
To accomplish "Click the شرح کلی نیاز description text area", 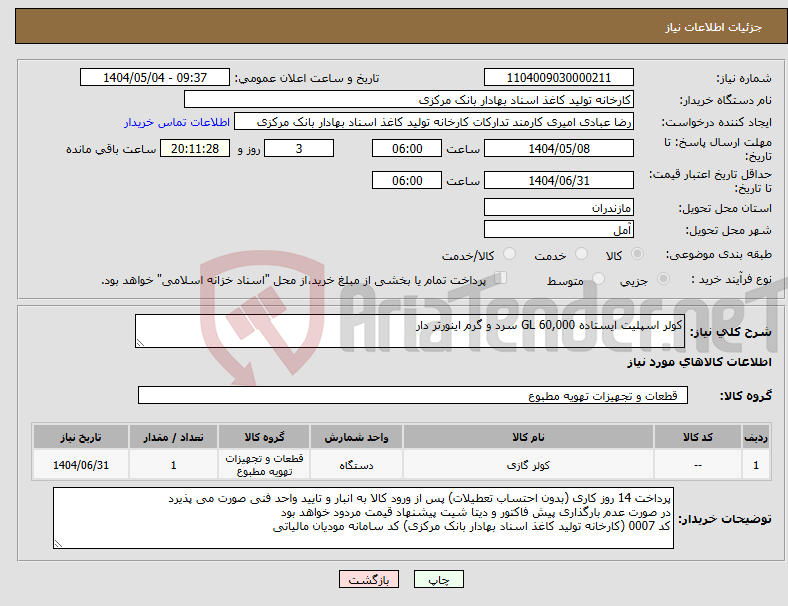I will (x=410, y=331).
